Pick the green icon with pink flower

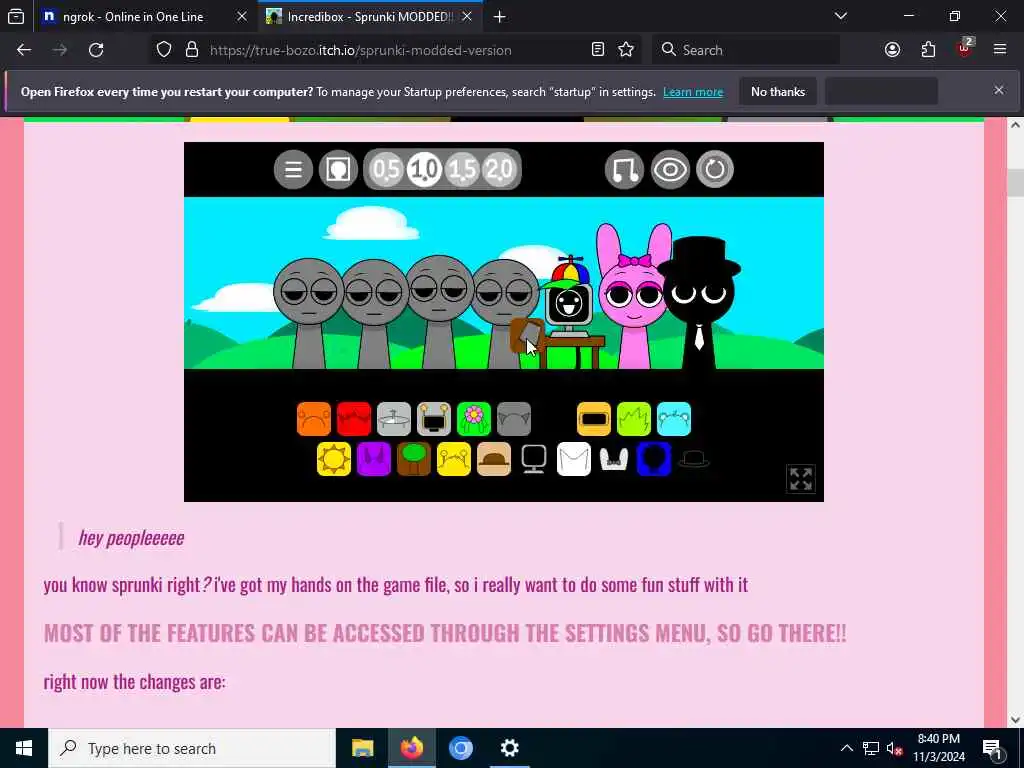[473, 419]
